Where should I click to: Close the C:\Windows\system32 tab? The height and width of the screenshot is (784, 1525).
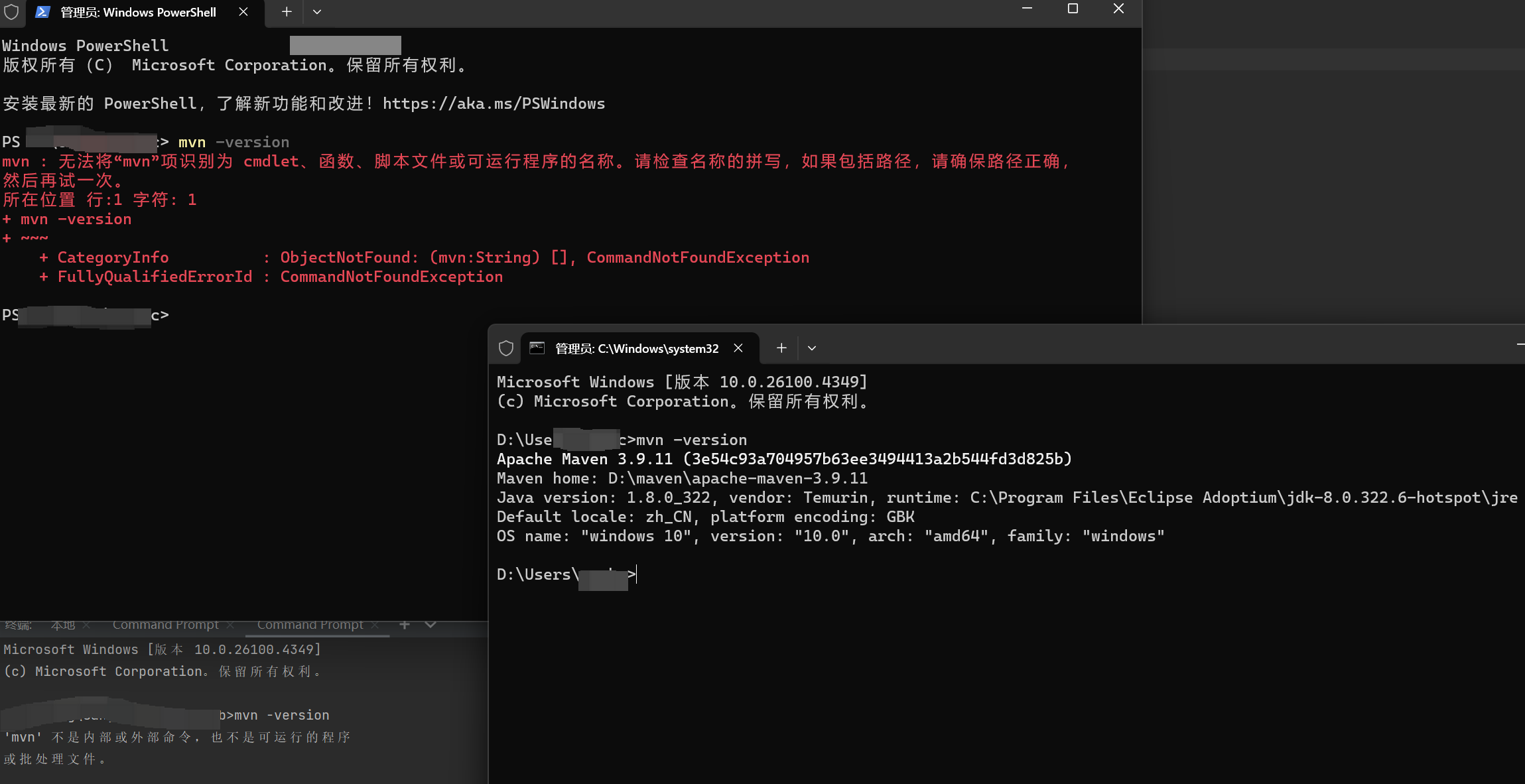click(738, 348)
